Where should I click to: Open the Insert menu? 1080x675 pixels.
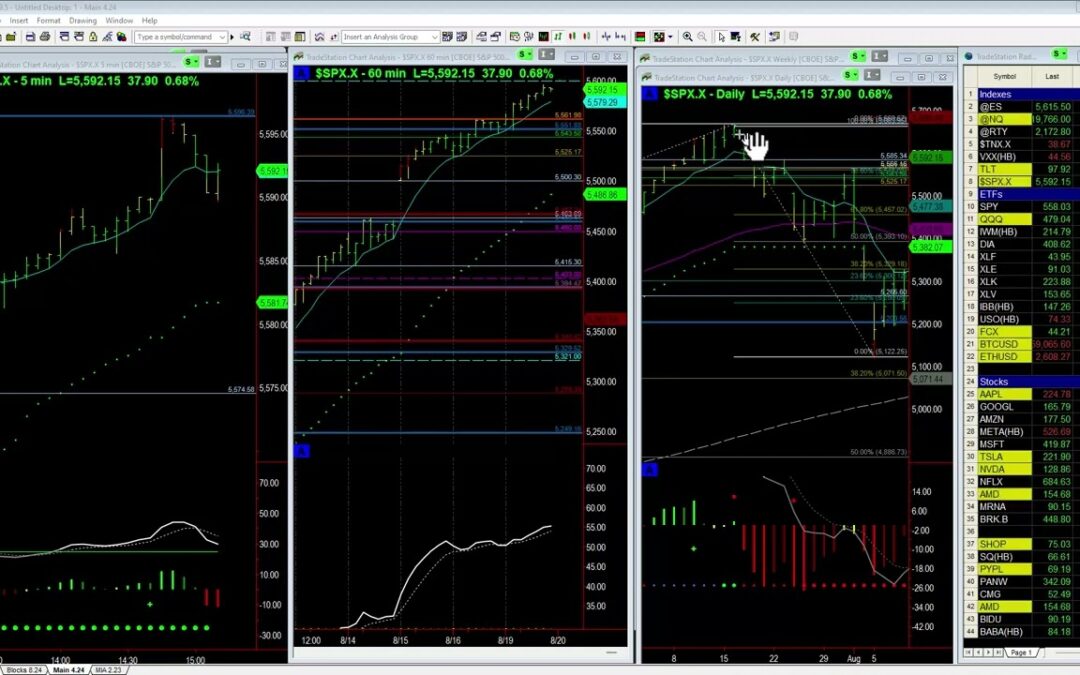tap(19, 21)
